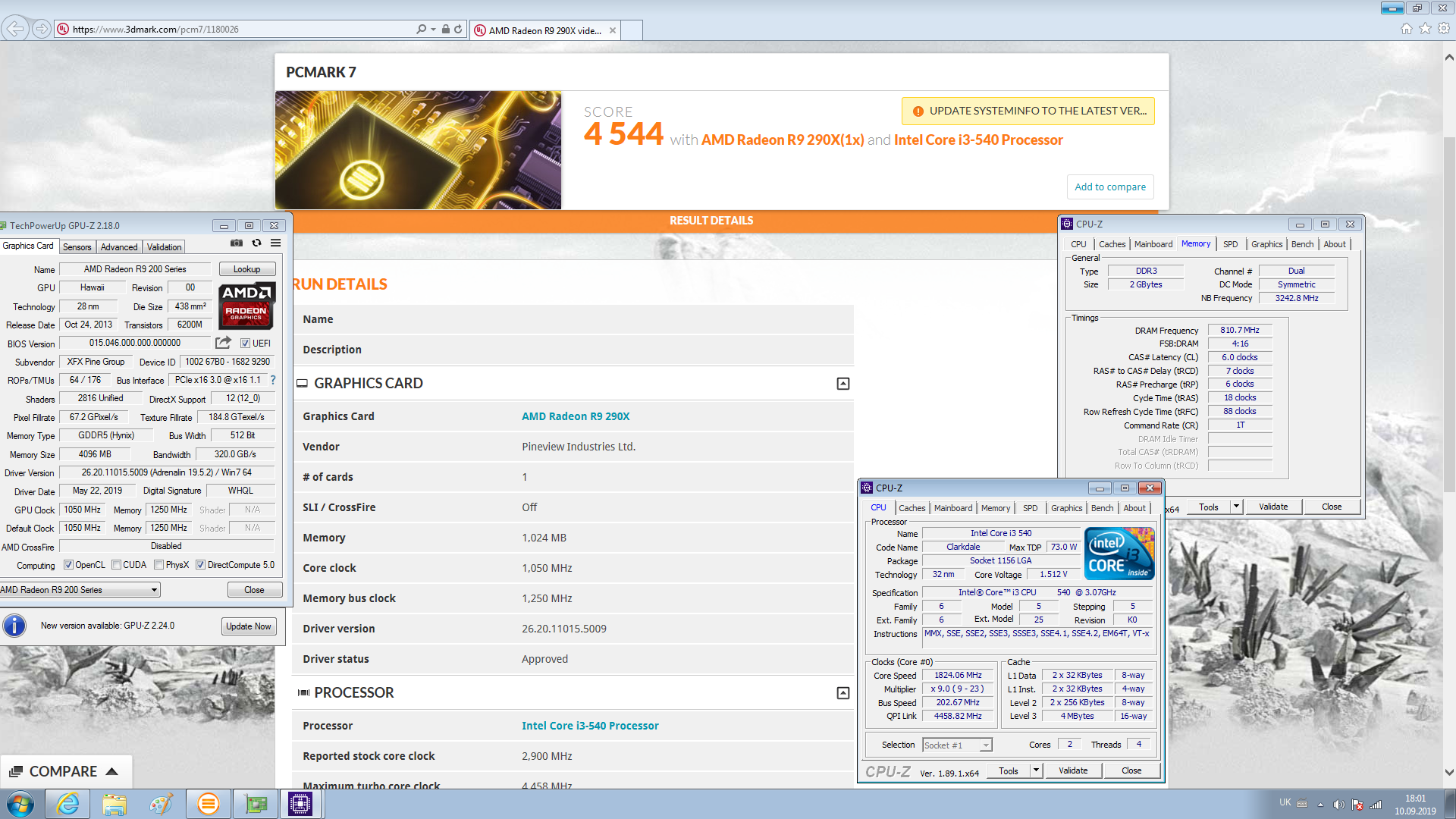1456x819 pixels.
Task: Open Tools dropdown arrow in Memory CPU-Z window
Action: [1236, 507]
